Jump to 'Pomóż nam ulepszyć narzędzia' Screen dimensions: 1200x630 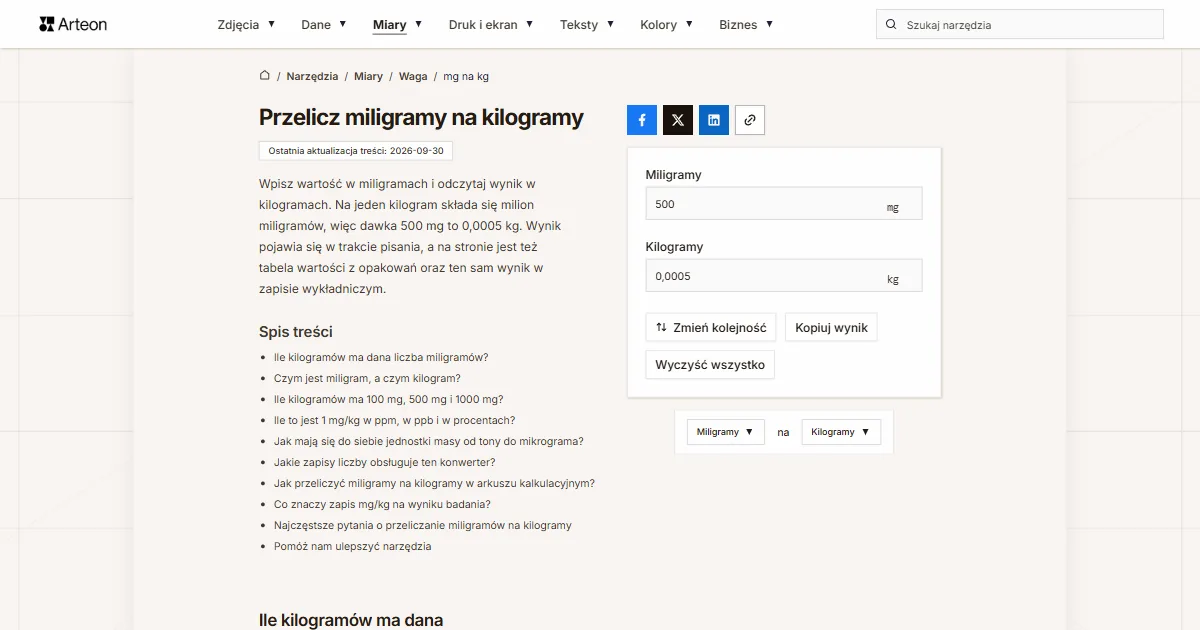pyautogui.click(x=353, y=546)
